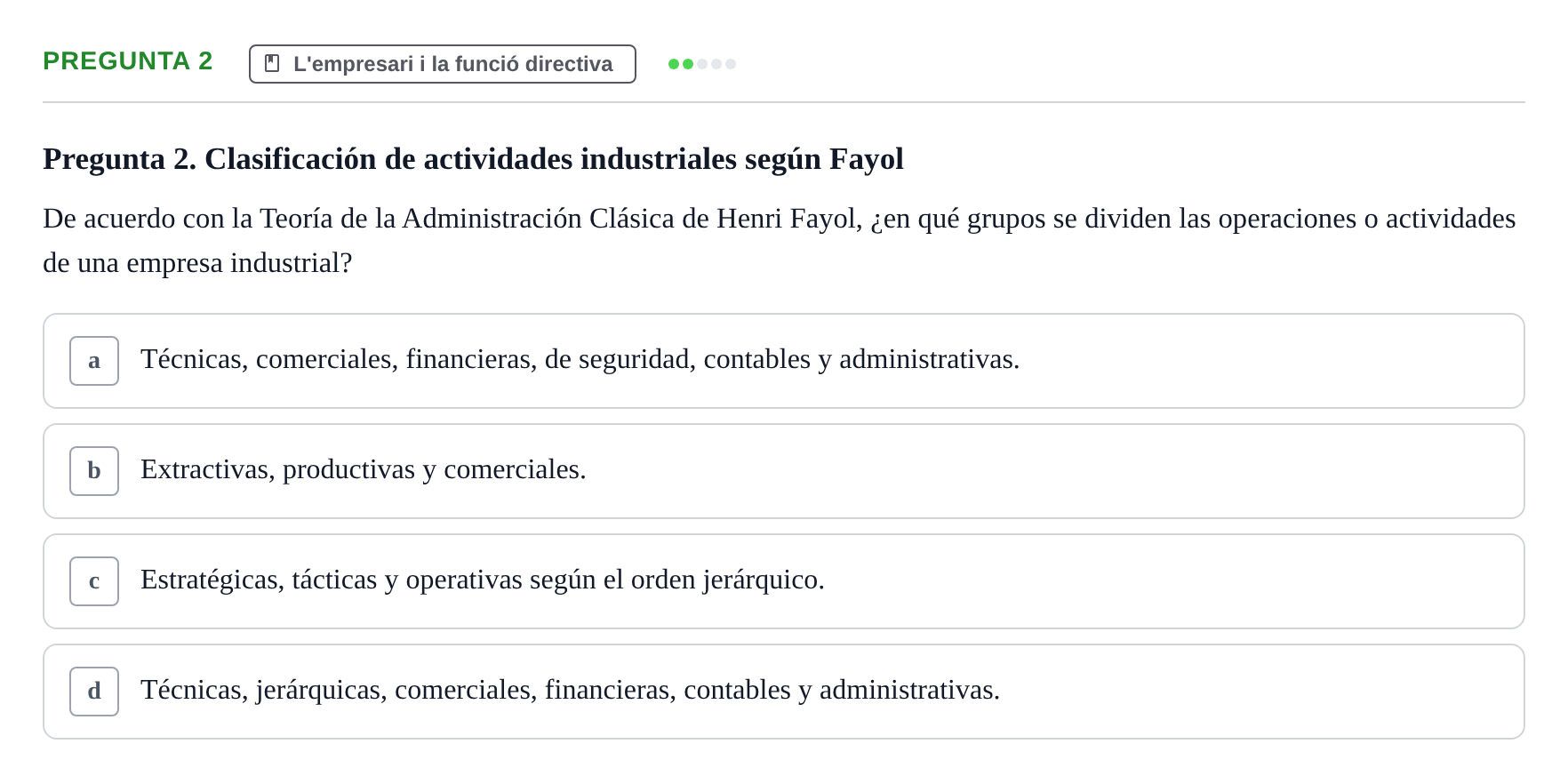Click the difficulty dots indicator
Image resolution: width=1568 pixels, height=784 pixels.
[x=702, y=64]
